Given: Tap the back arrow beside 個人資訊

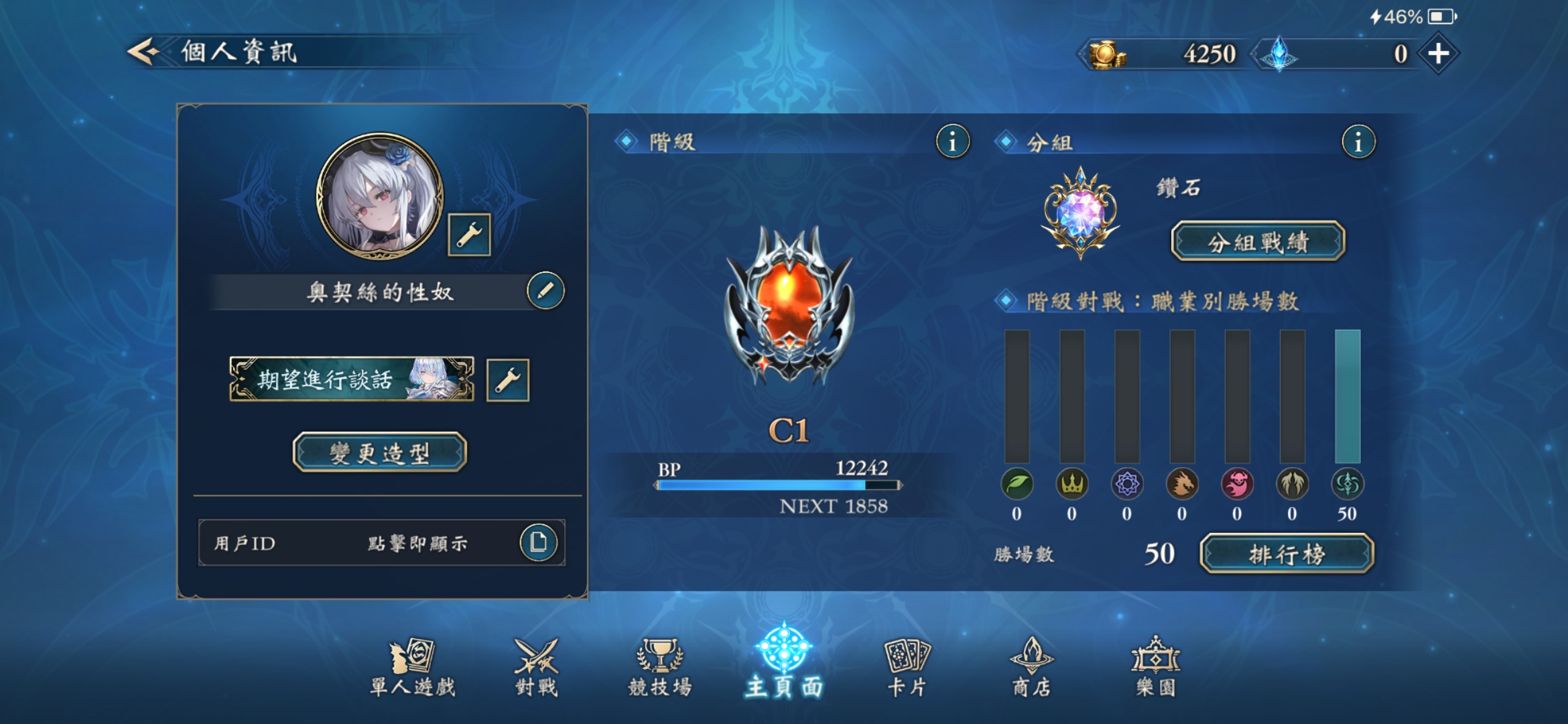Looking at the screenshot, I should pyautogui.click(x=143, y=51).
